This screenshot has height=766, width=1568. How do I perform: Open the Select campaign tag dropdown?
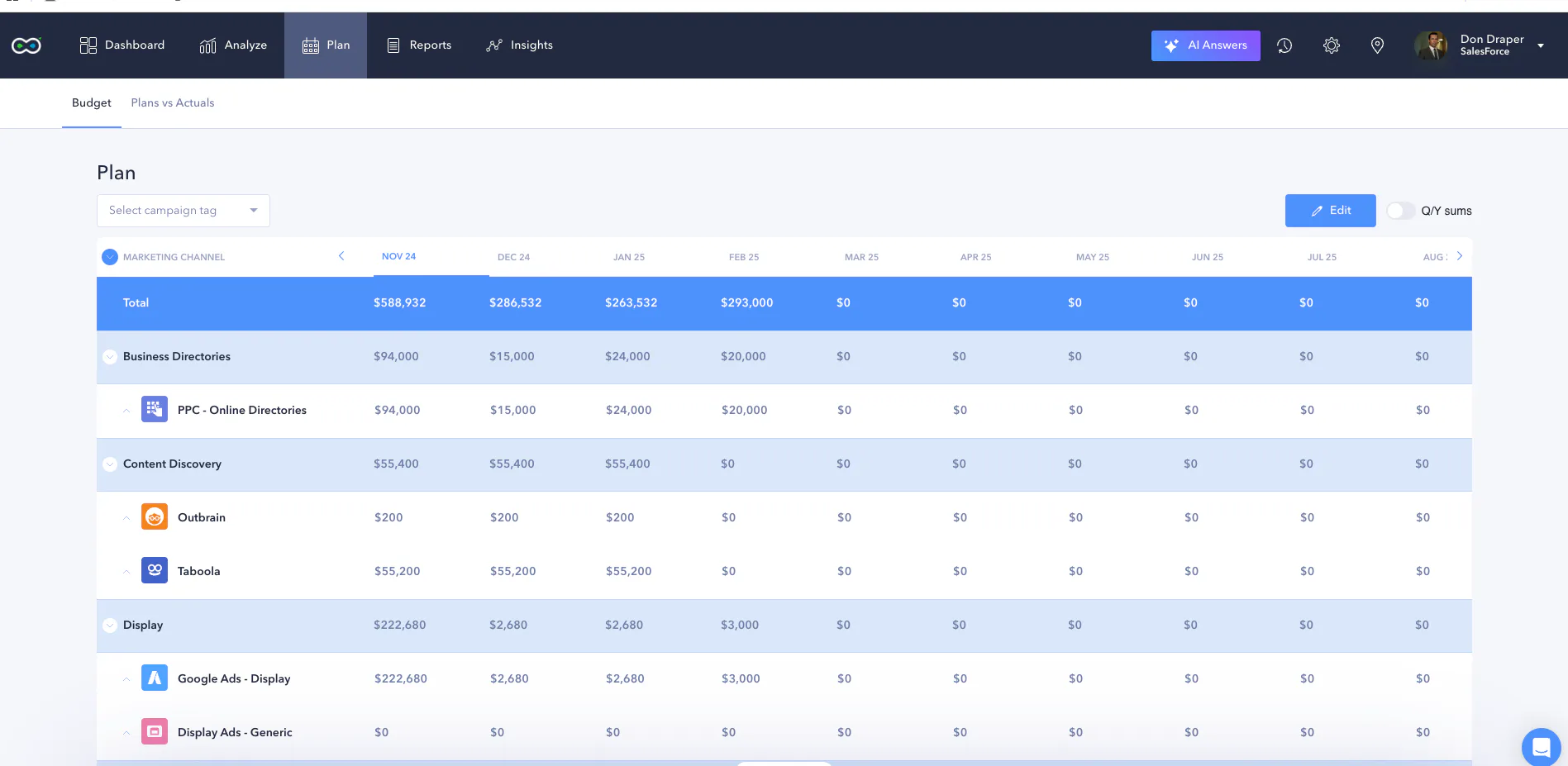(x=183, y=211)
